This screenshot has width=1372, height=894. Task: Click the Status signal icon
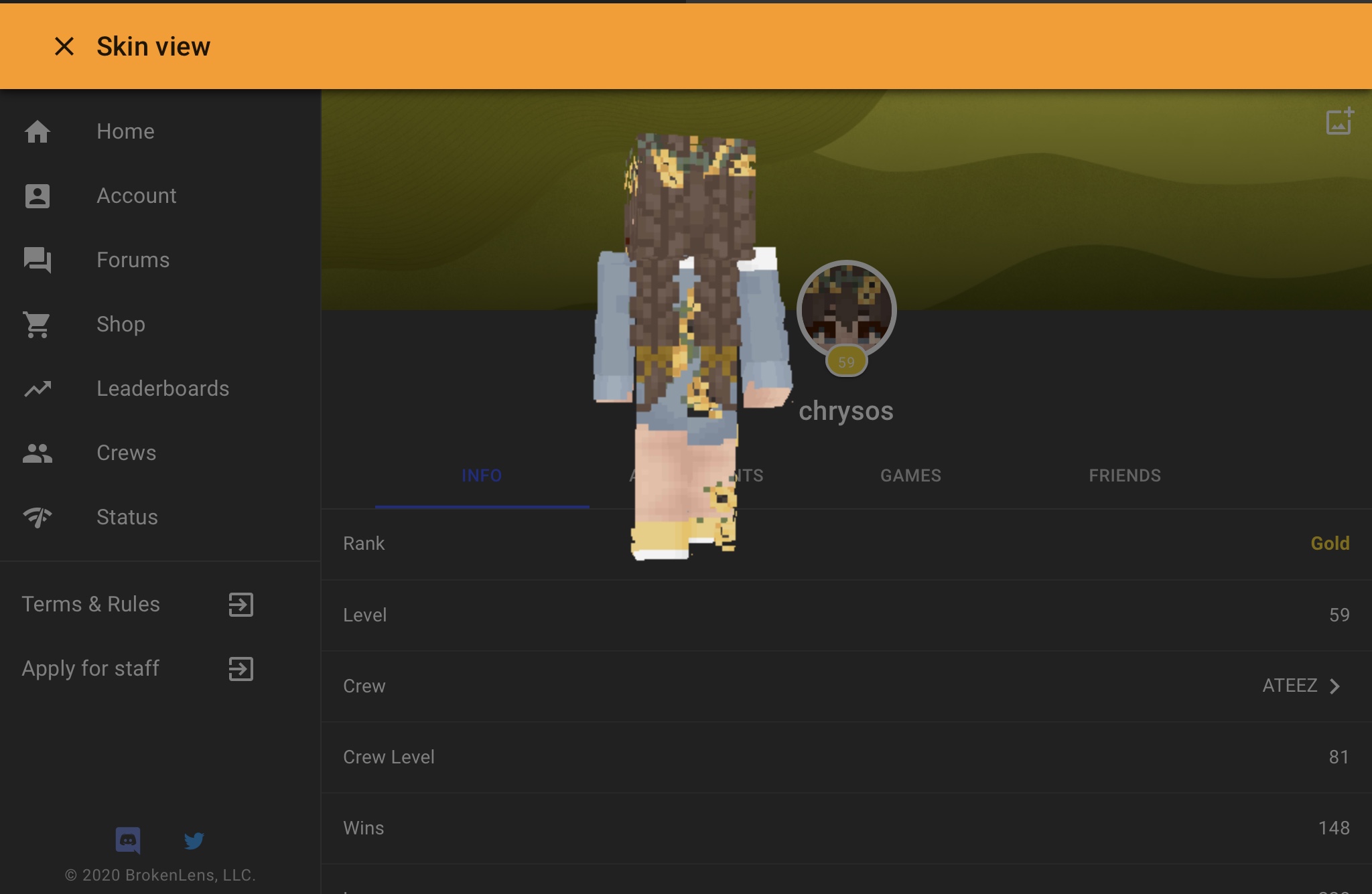pyautogui.click(x=38, y=517)
